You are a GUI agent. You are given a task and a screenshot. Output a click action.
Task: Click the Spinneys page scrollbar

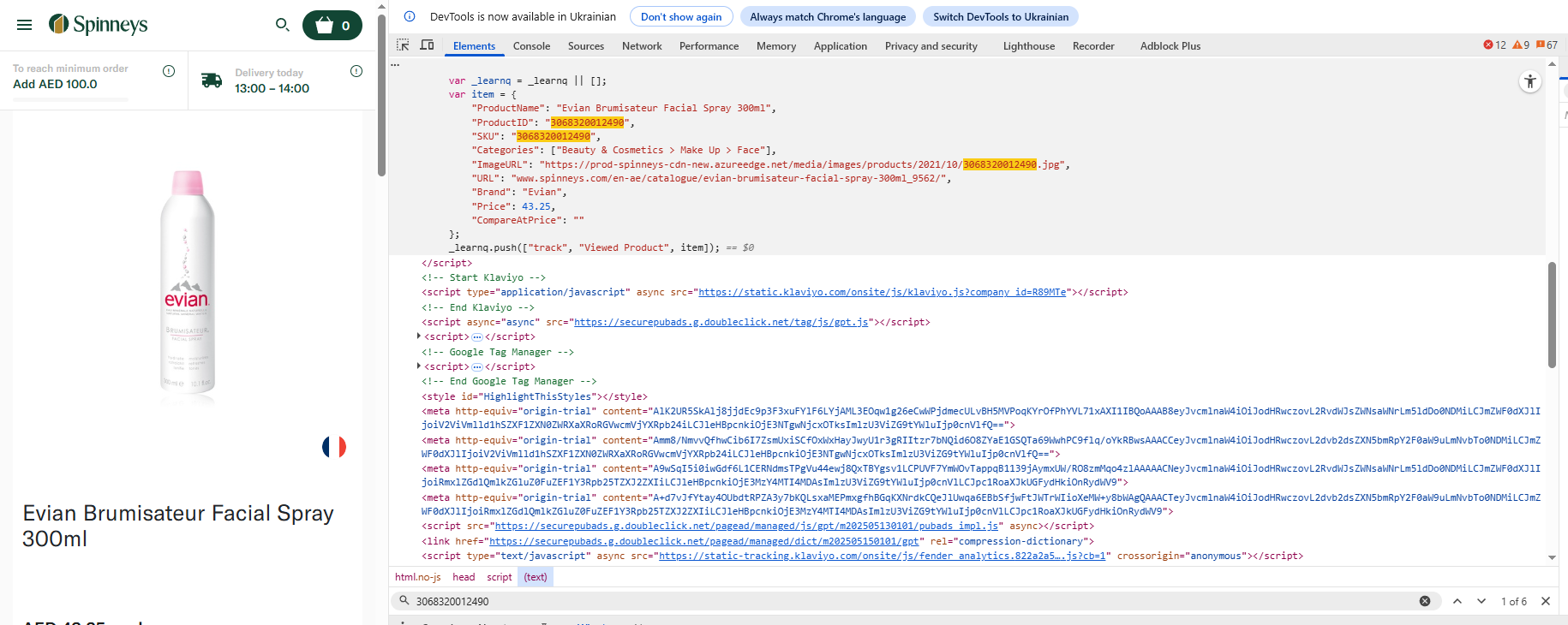[x=381, y=94]
